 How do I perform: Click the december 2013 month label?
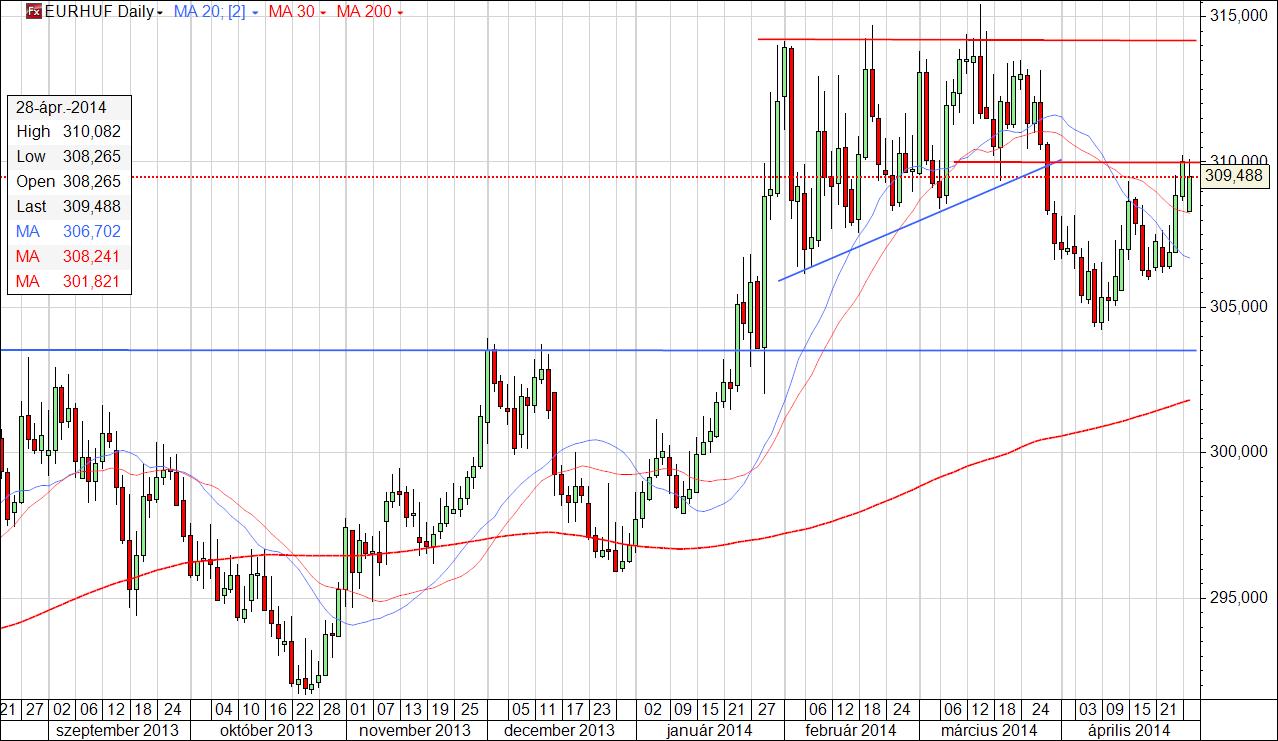558,729
